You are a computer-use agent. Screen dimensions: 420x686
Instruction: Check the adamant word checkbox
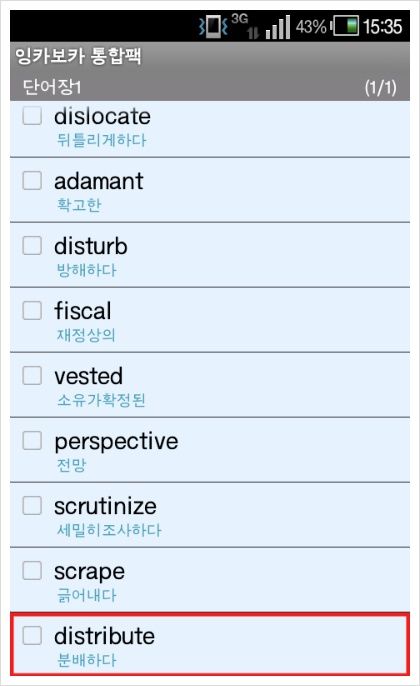click(32, 180)
